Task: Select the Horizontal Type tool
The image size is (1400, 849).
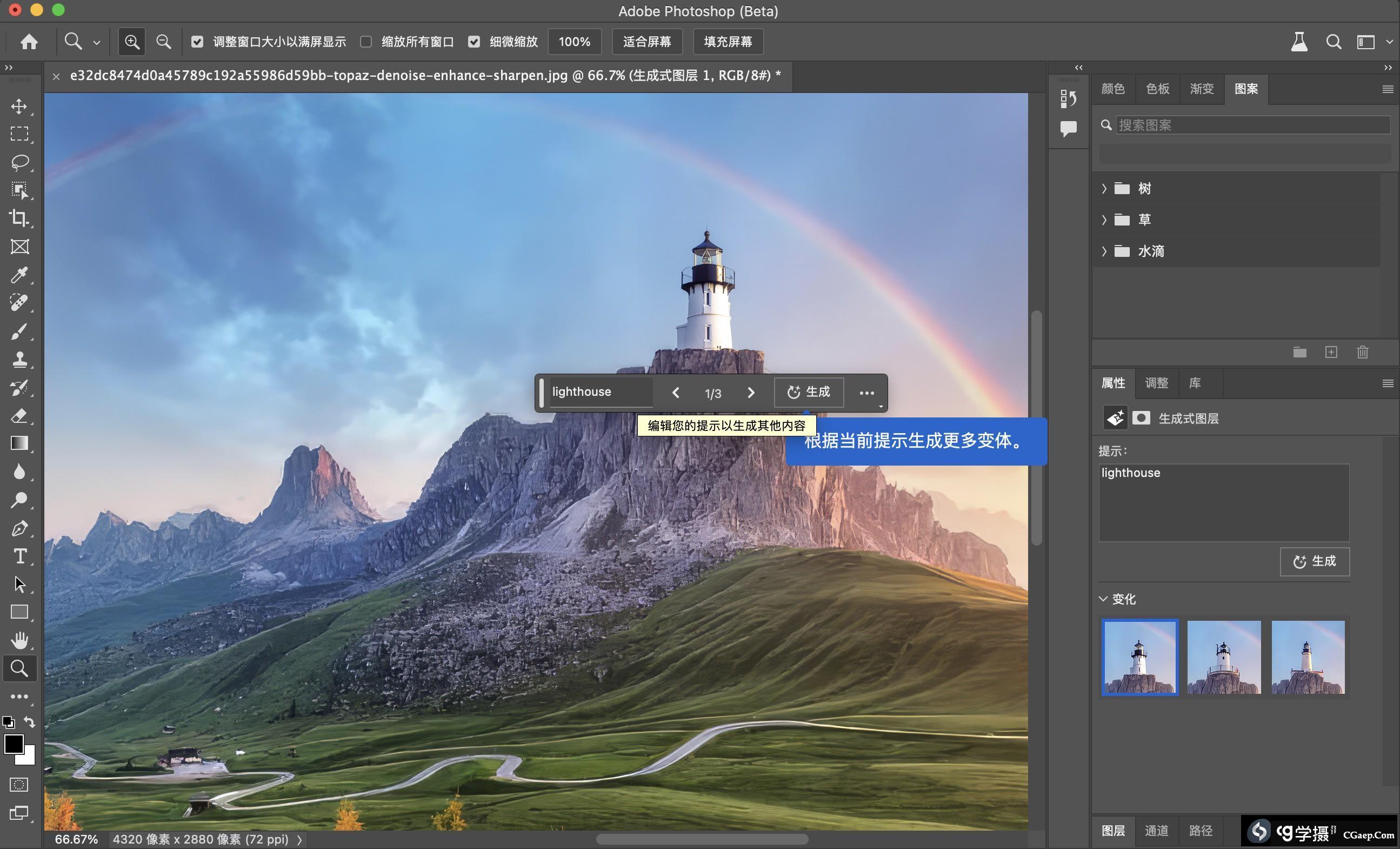Action: 19,556
